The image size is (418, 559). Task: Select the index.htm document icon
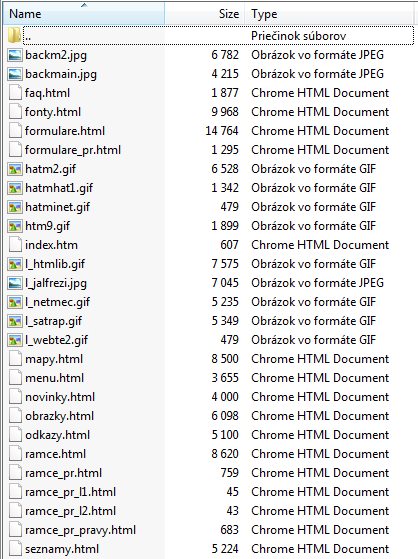click(x=15, y=245)
